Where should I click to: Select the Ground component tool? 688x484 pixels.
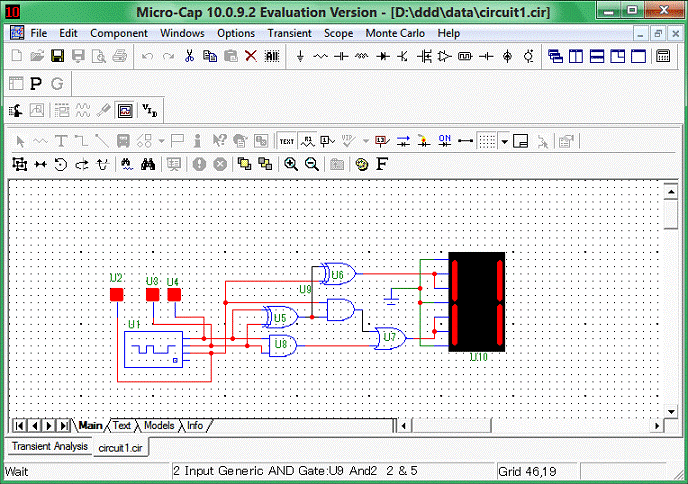[300, 56]
